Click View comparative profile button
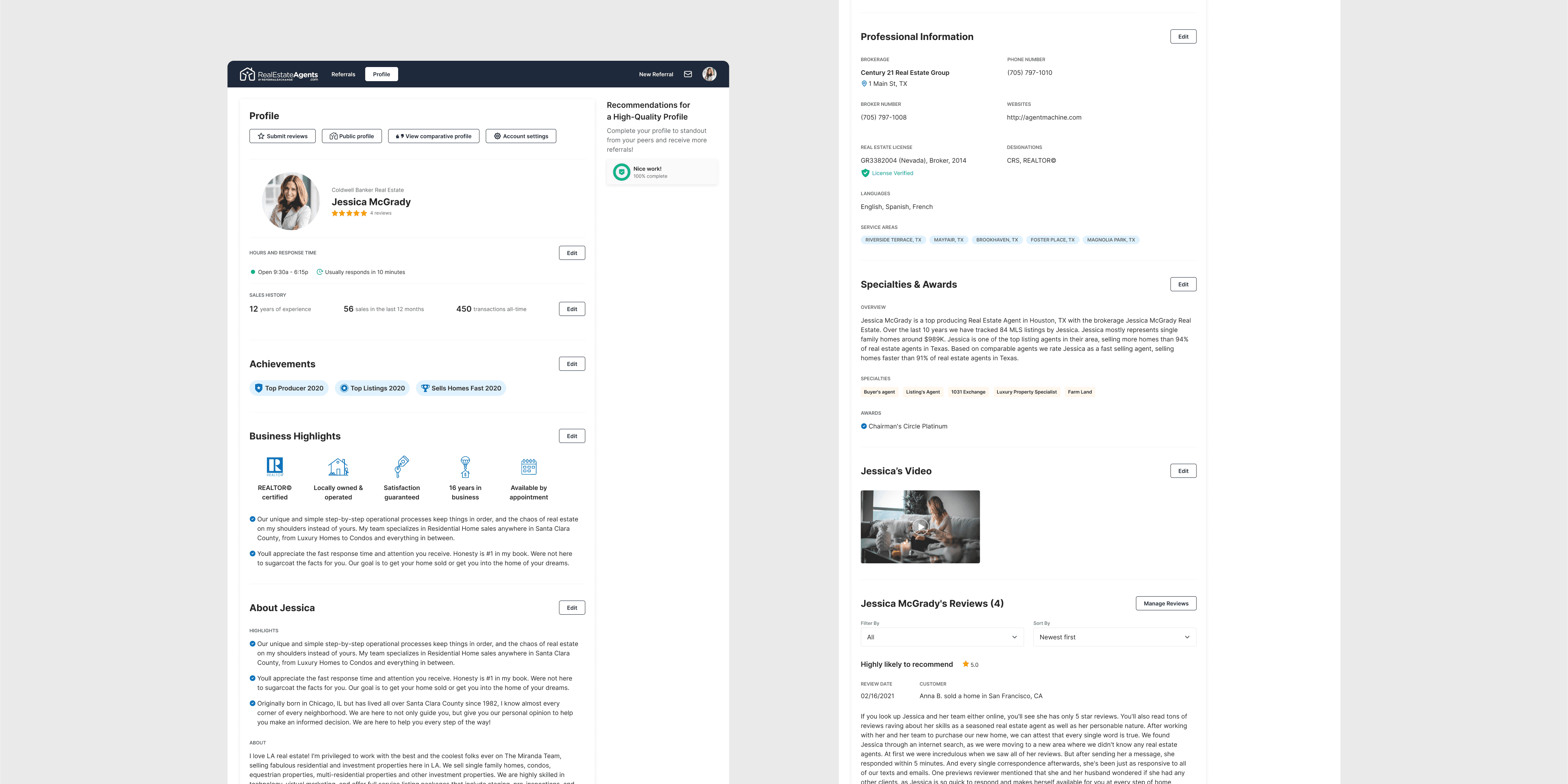Image resolution: width=1568 pixels, height=784 pixels. click(433, 136)
